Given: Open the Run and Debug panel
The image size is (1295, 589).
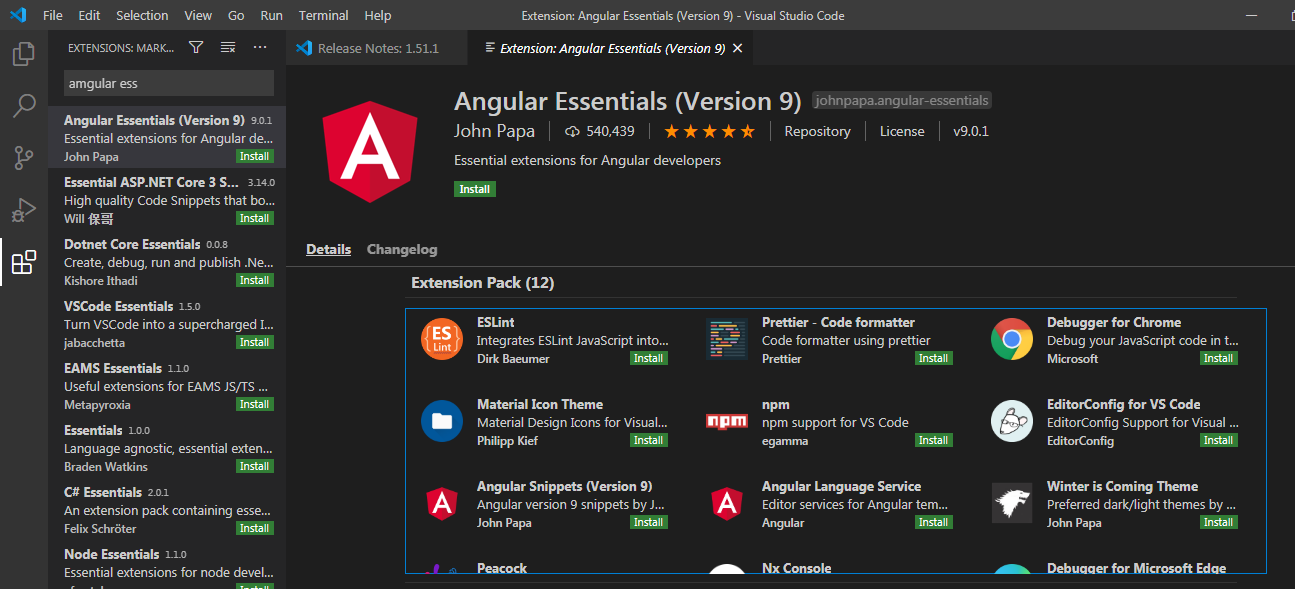Looking at the screenshot, I should tap(22, 209).
